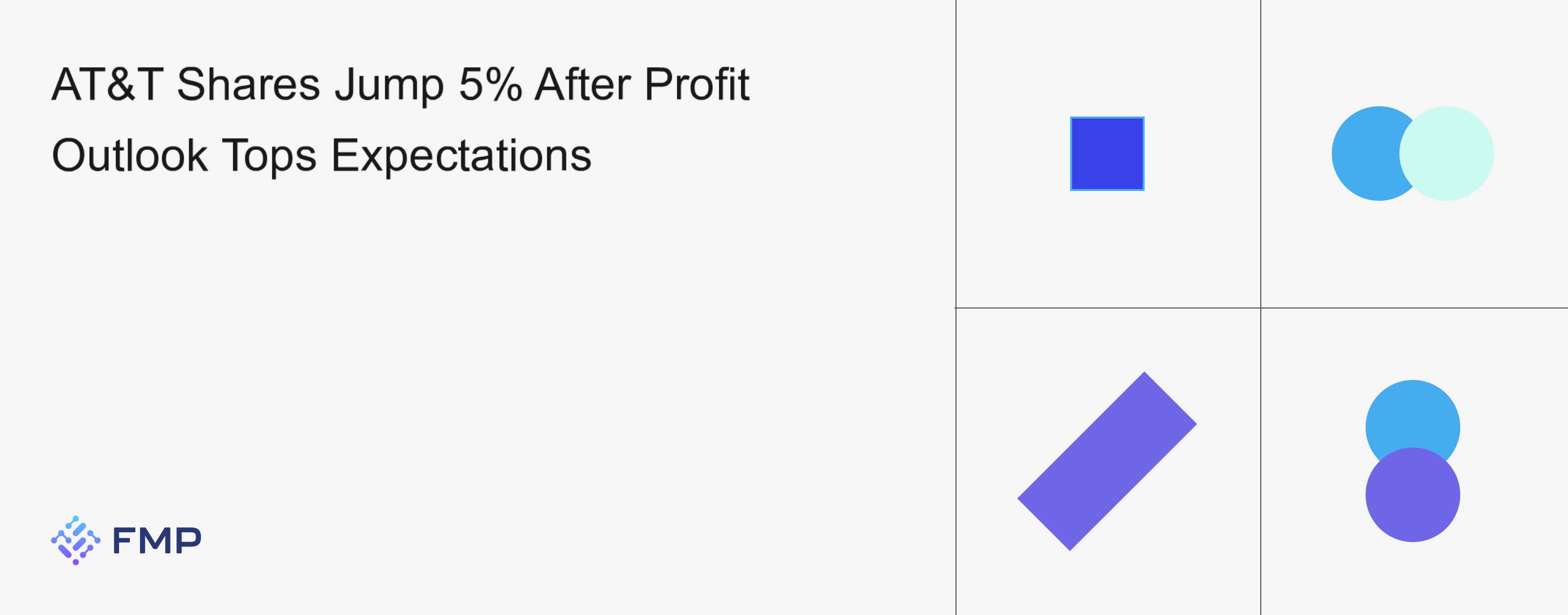Screen dimensions: 1568x615
Task: Click the letter "M" in FMP
Action: point(157,541)
